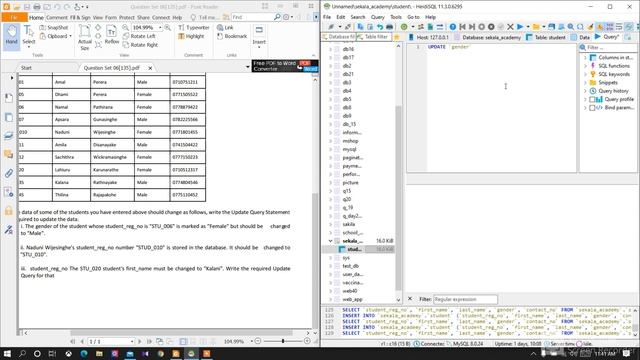Expand the Snippets helper node
The height and width of the screenshot is (360, 640).
585,82
